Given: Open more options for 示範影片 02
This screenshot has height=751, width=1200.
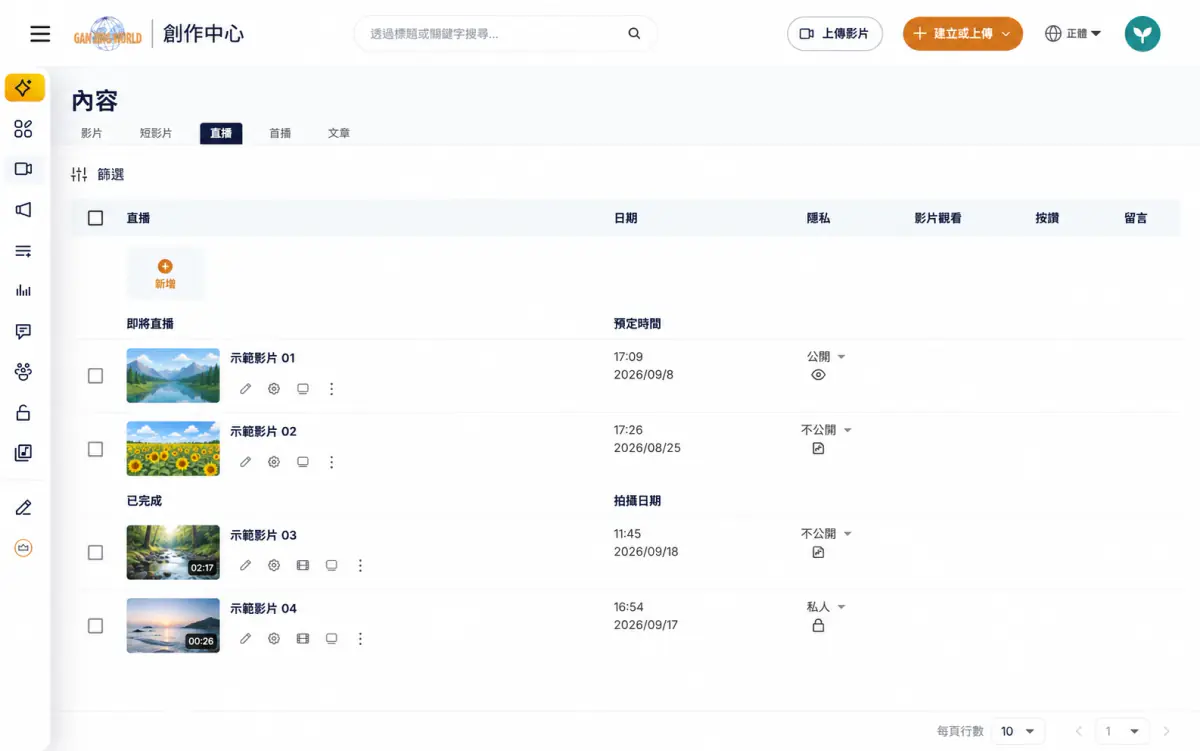Looking at the screenshot, I should coord(332,462).
